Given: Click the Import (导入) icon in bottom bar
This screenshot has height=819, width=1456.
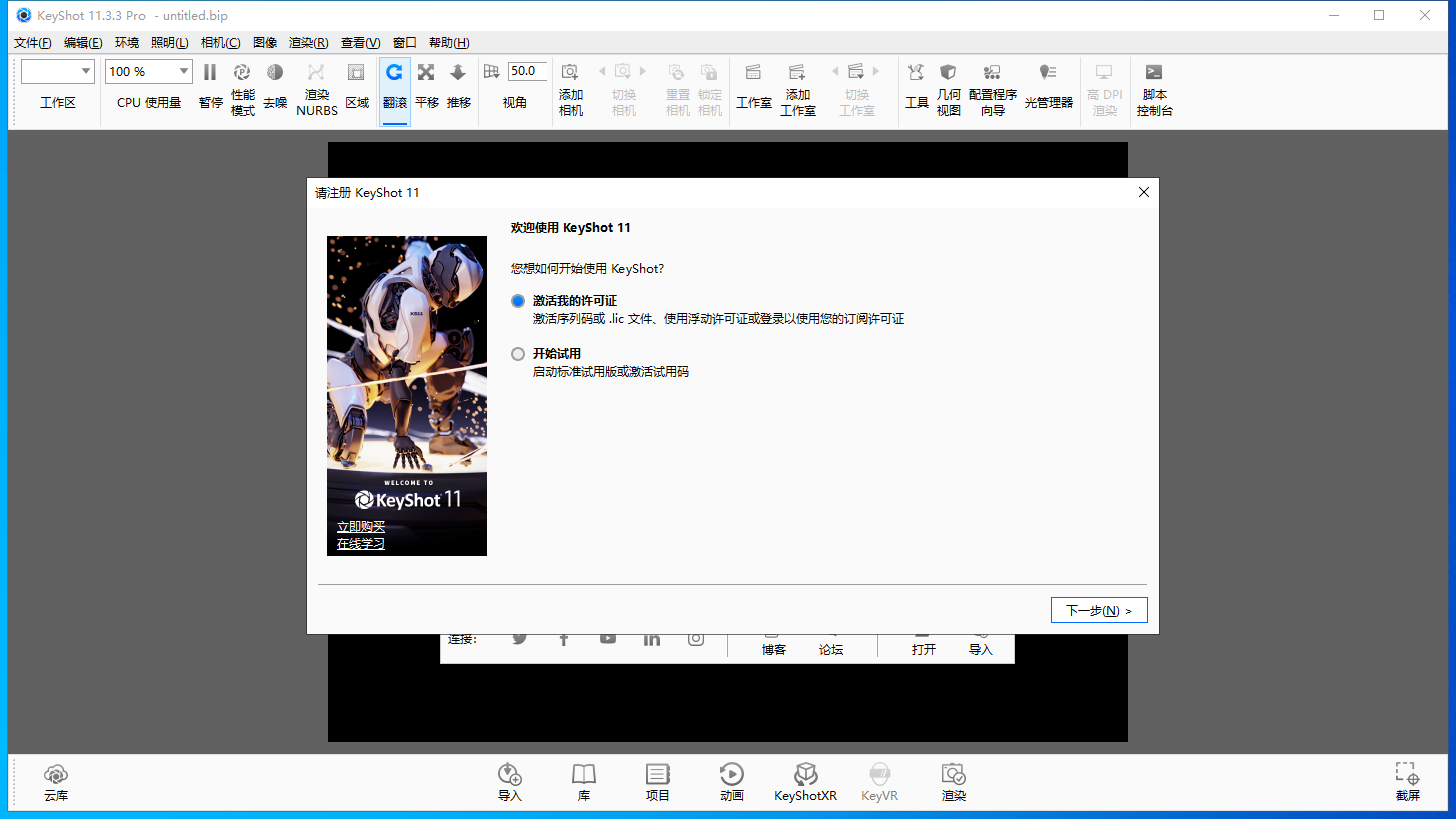Looking at the screenshot, I should point(510,774).
